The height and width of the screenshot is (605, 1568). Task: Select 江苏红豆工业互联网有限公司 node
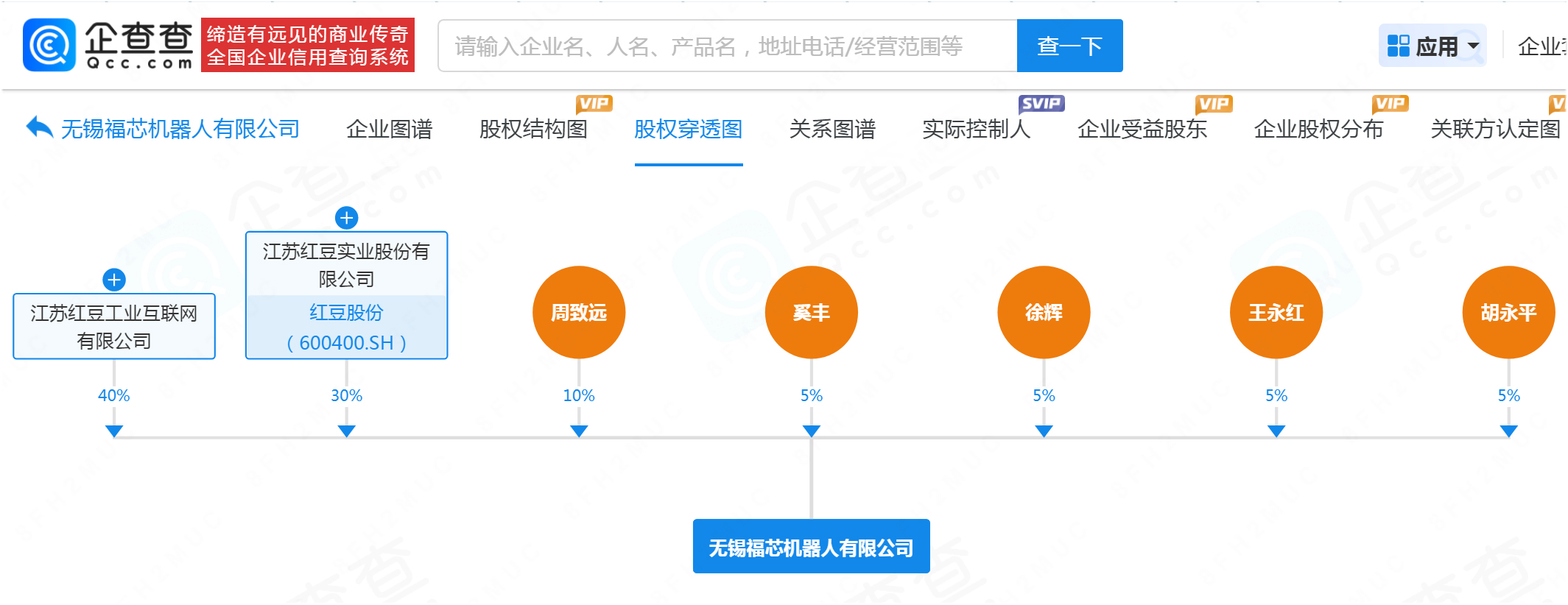[x=114, y=327]
